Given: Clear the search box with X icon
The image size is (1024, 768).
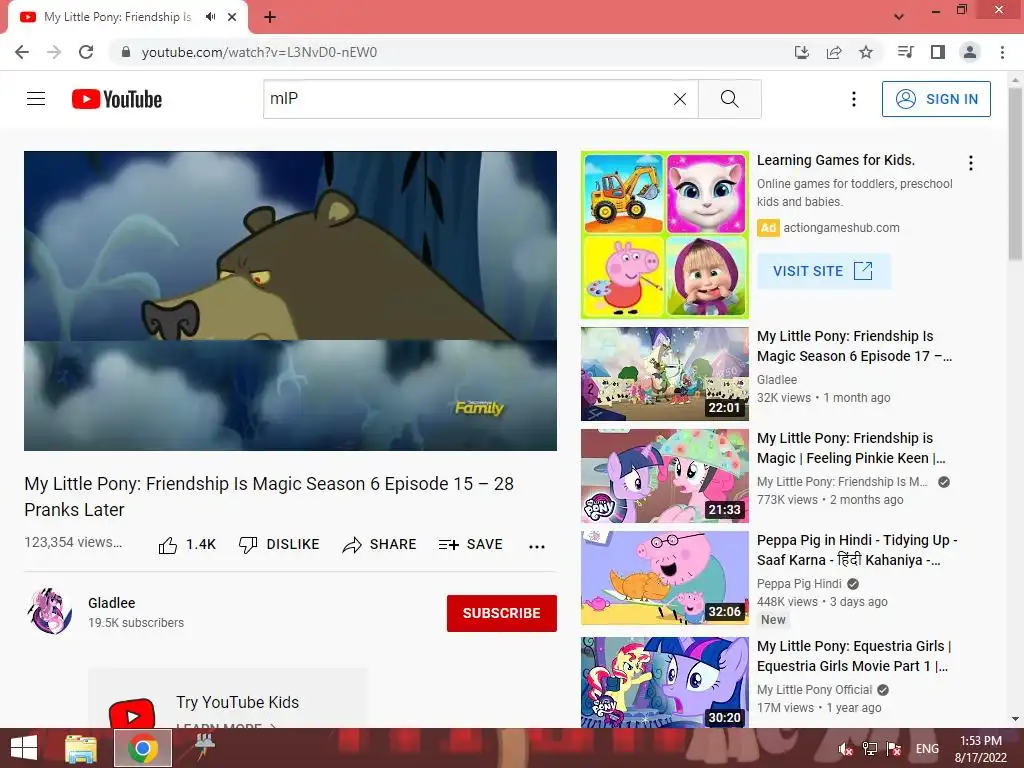Looking at the screenshot, I should (680, 99).
